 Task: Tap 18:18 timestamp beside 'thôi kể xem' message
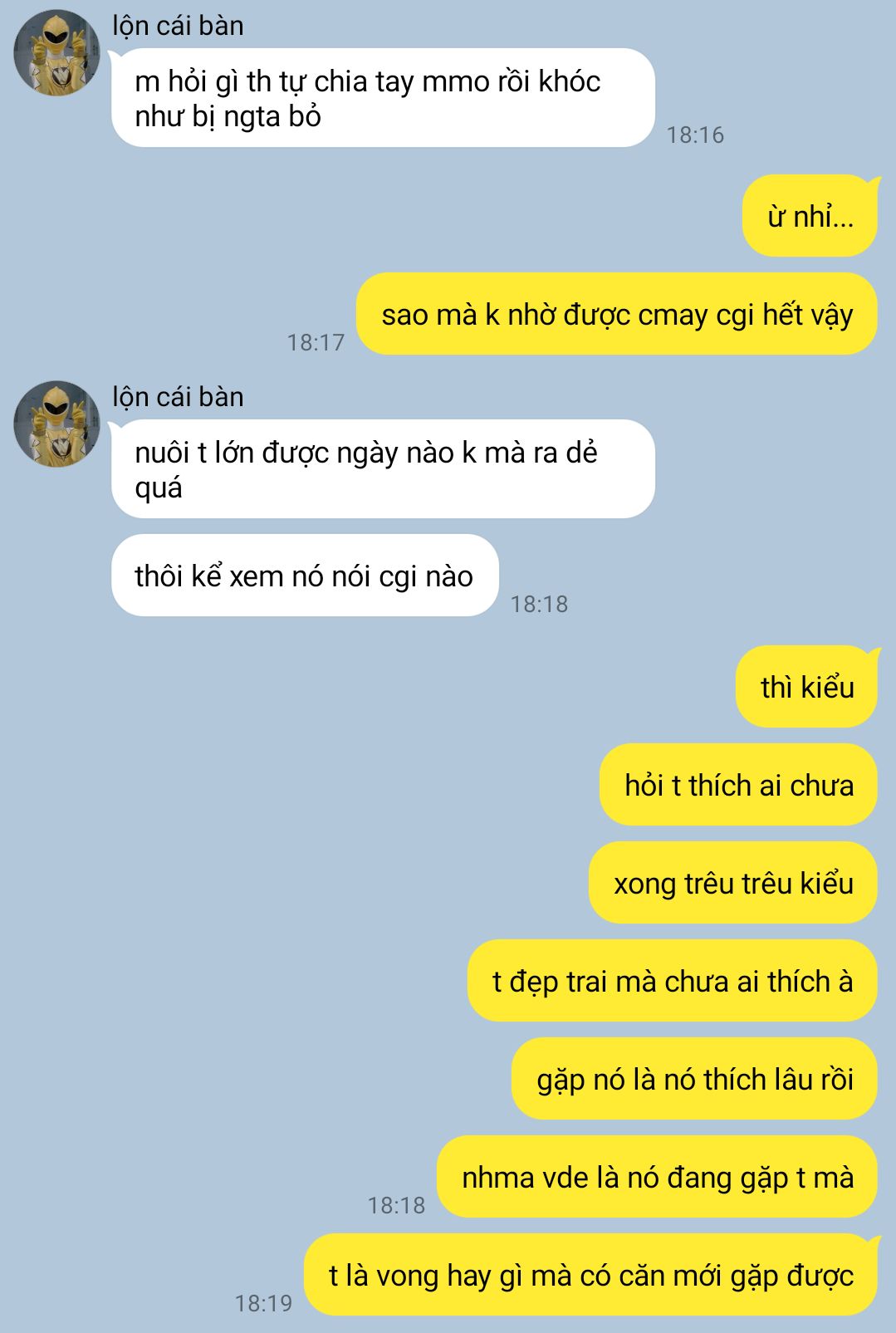(539, 604)
